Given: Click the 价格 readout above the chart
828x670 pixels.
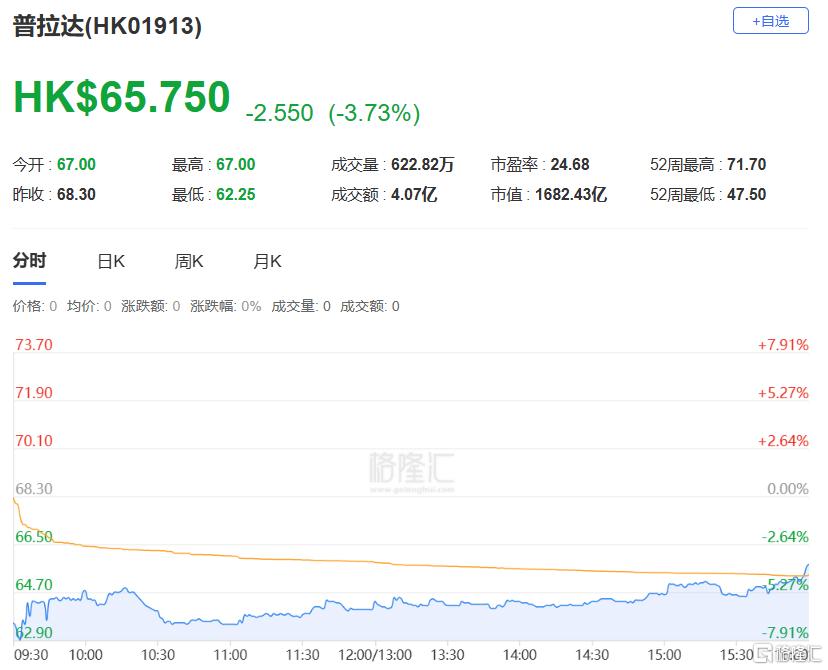Looking at the screenshot, I should point(35,306).
